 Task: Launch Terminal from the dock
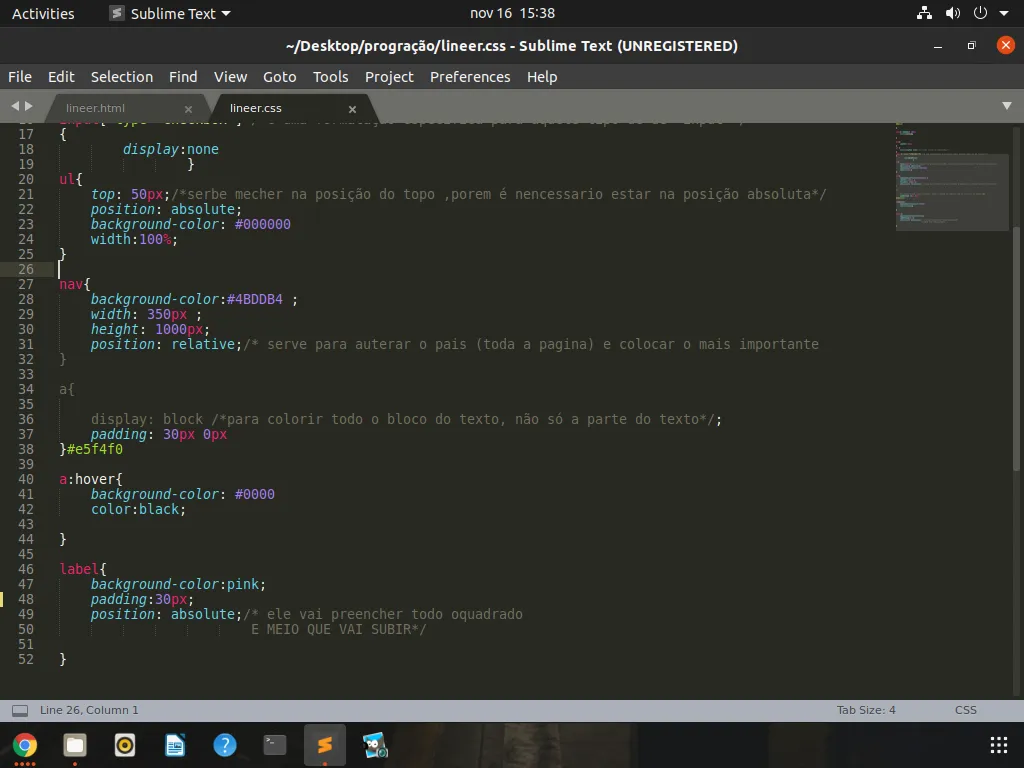tap(275, 745)
